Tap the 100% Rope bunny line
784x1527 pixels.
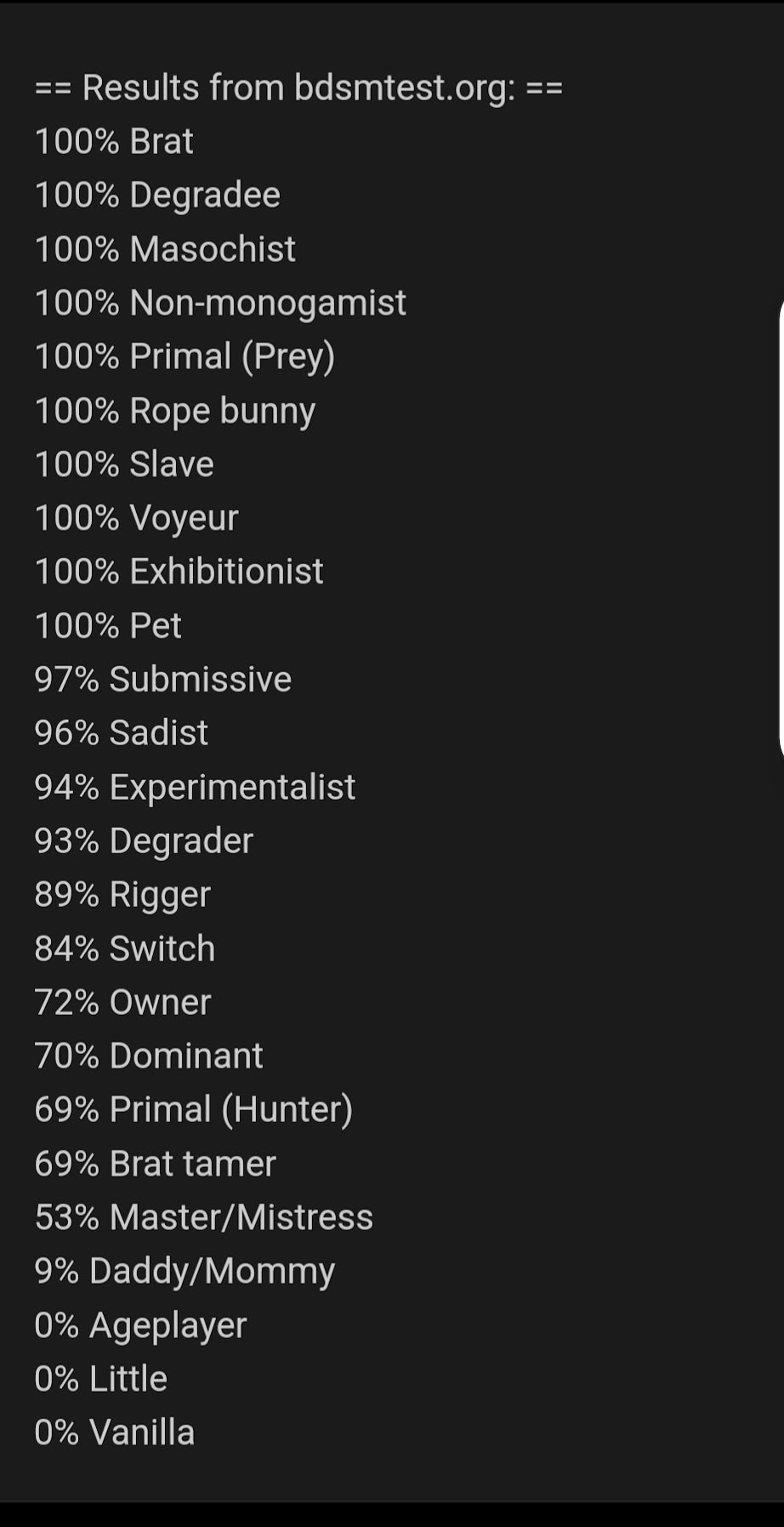tap(175, 412)
